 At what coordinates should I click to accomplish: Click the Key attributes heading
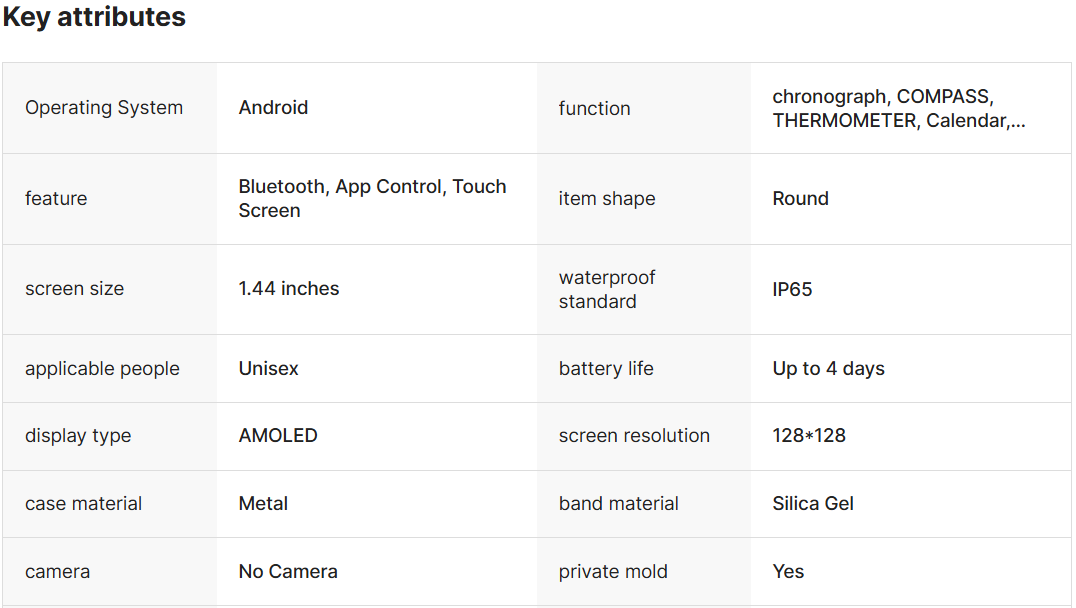click(x=94, y=17)
